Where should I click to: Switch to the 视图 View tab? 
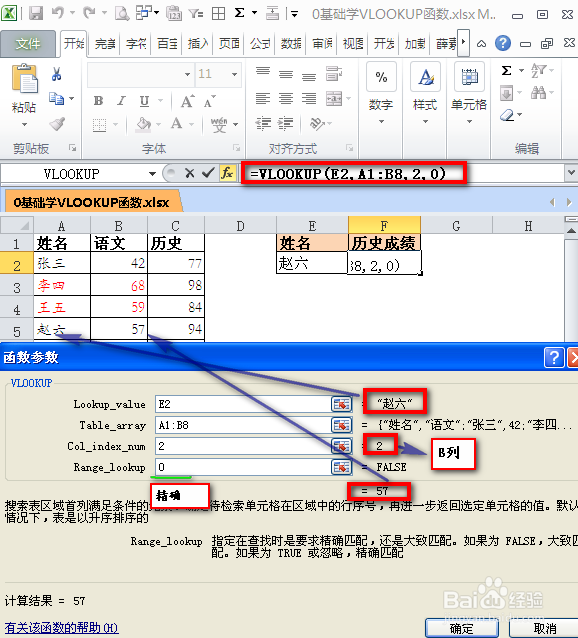click(x=353, y=44)
